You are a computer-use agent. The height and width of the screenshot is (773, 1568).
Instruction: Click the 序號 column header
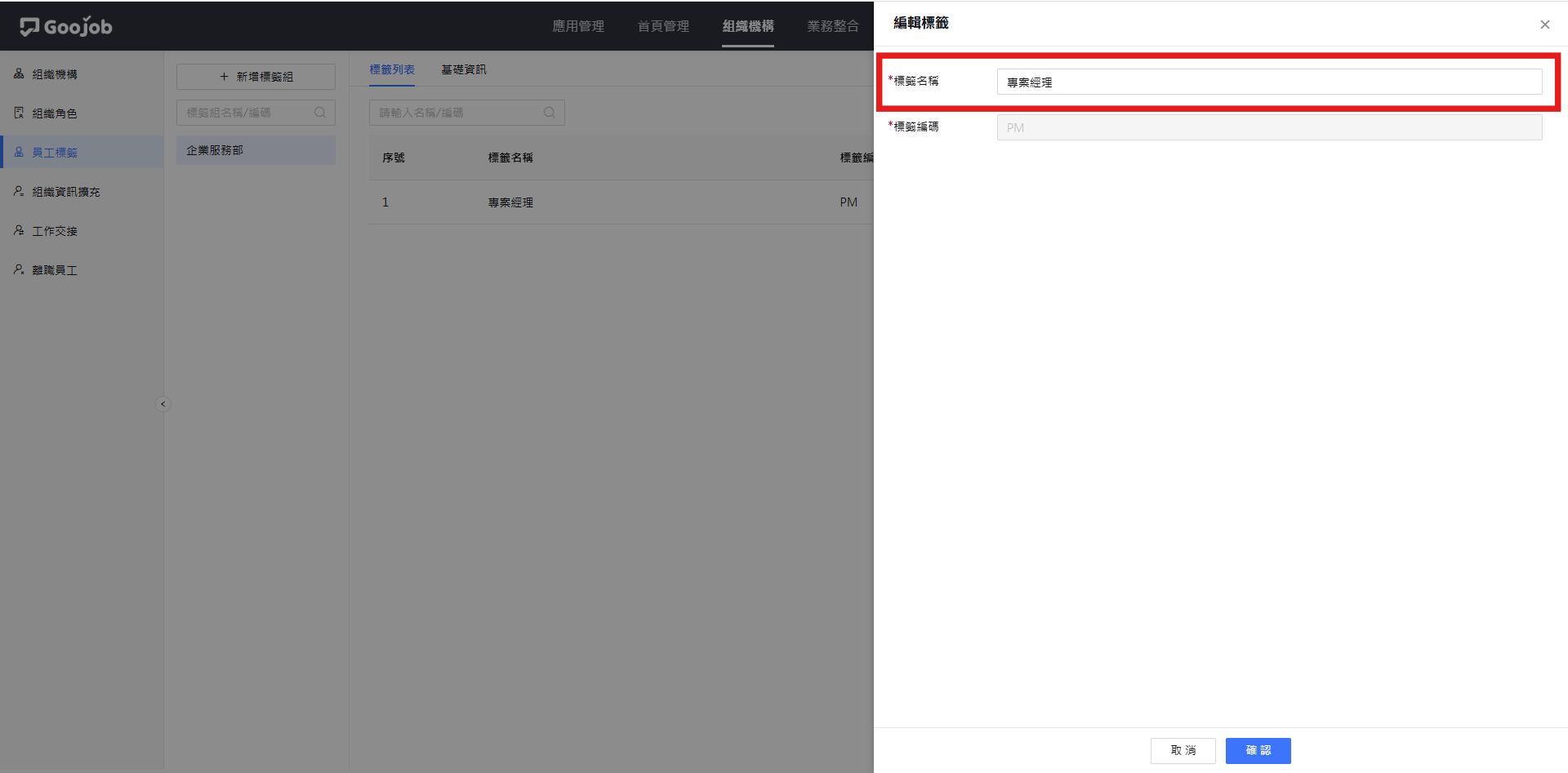pyautogui.click(x=394, y=158)
